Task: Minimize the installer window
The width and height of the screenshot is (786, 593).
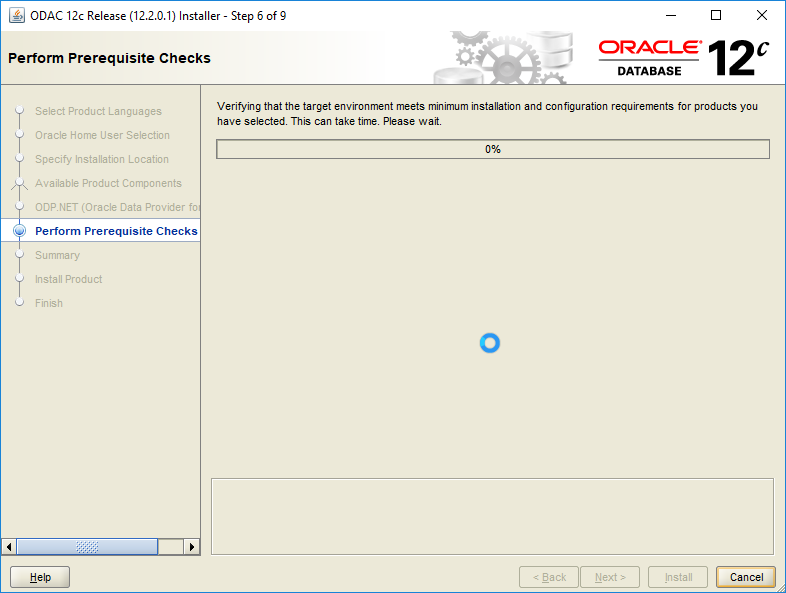Action: click(x=671, y=16)
